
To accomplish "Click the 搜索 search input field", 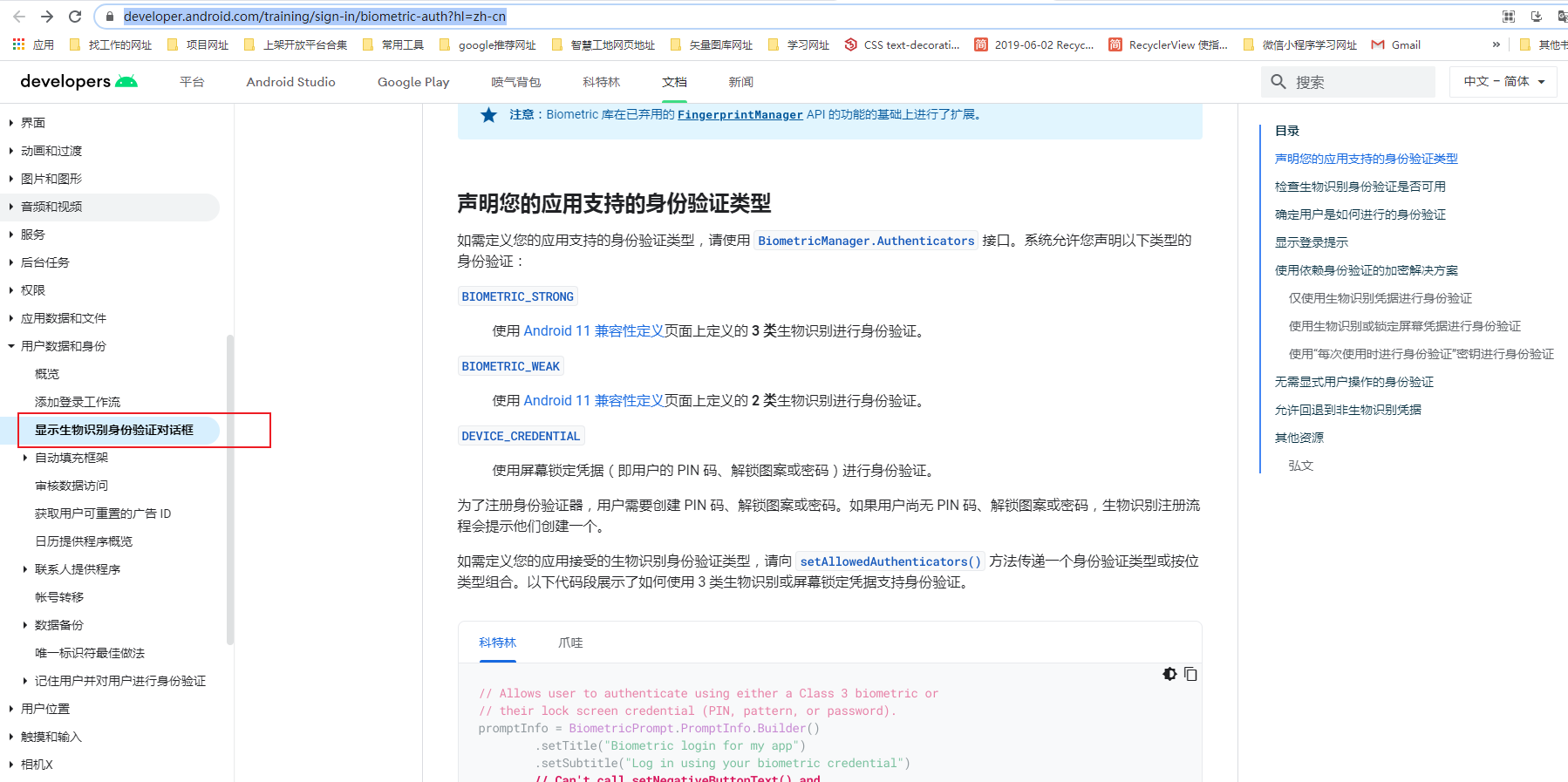I will point(1348,82).
